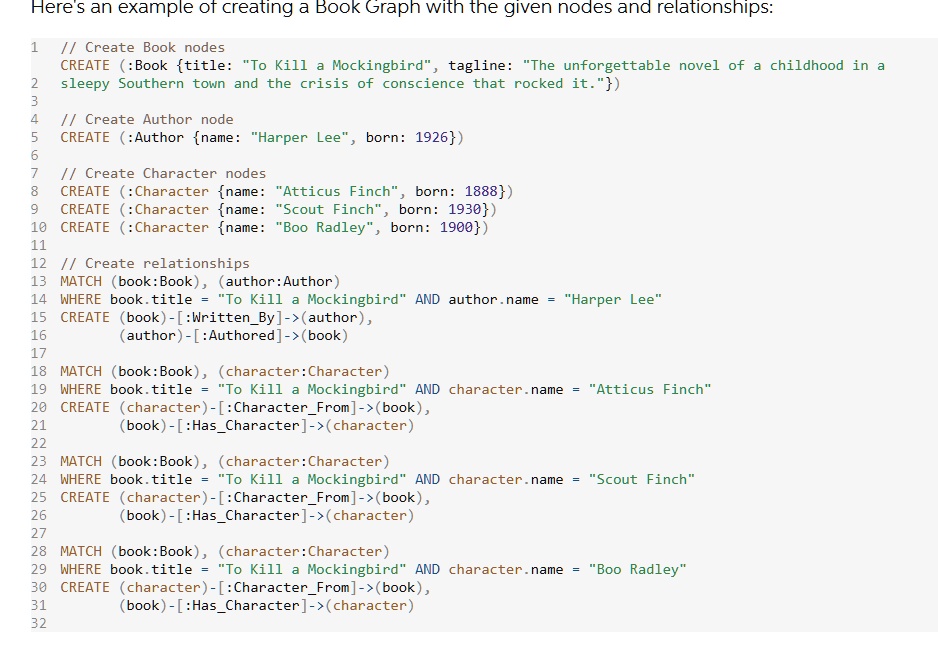Image resolution: width=938 pixels, height=657 pixels.
Task: Click the "Scout Finch" string on line 24
Action: coord(642,479)
